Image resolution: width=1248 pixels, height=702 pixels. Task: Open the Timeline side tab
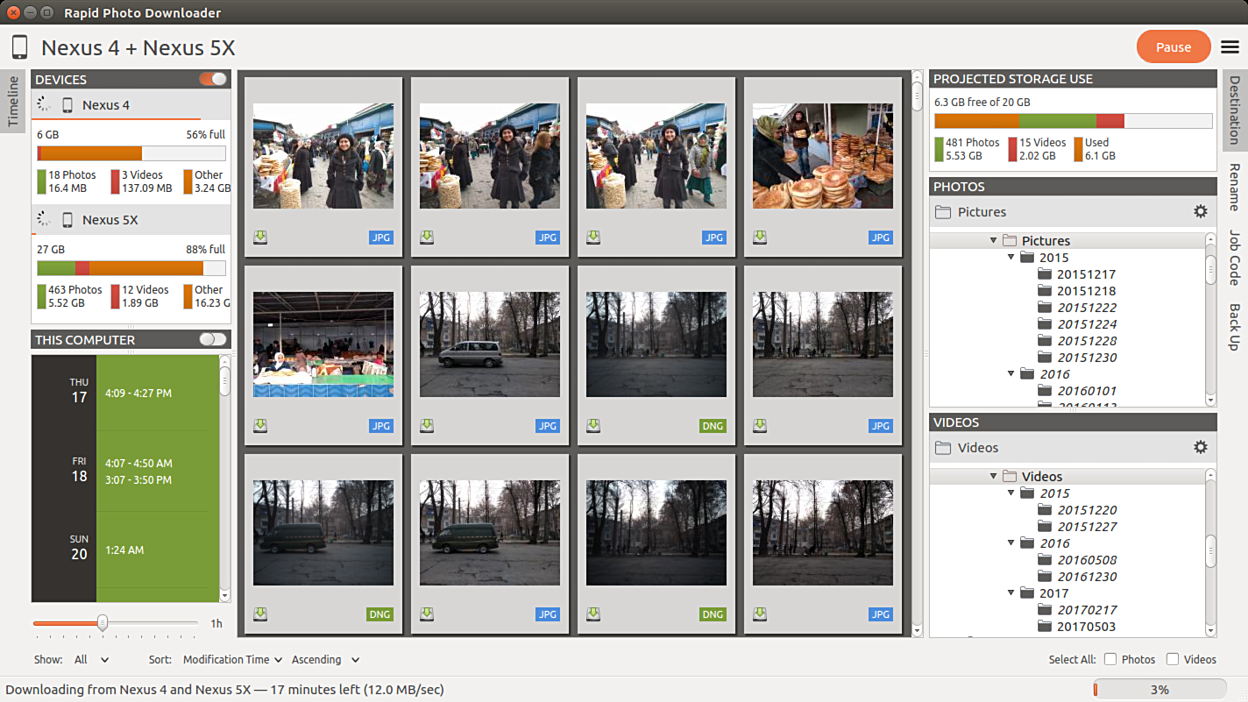coord(13,100)
